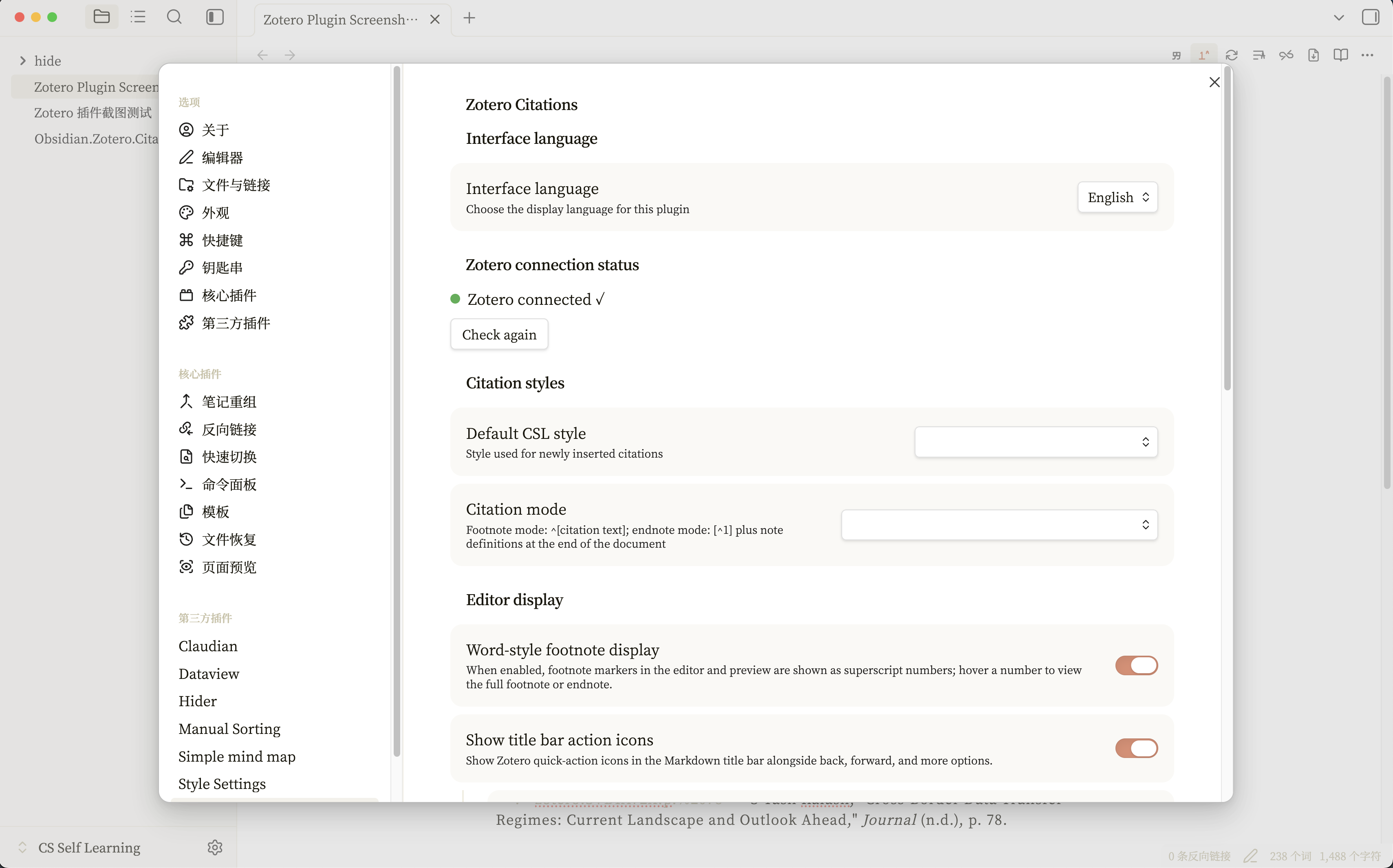This screenshot has height=868, width=1393.
Task: Click the unlink icon in title bar
Action: (x=1286, y=55)
